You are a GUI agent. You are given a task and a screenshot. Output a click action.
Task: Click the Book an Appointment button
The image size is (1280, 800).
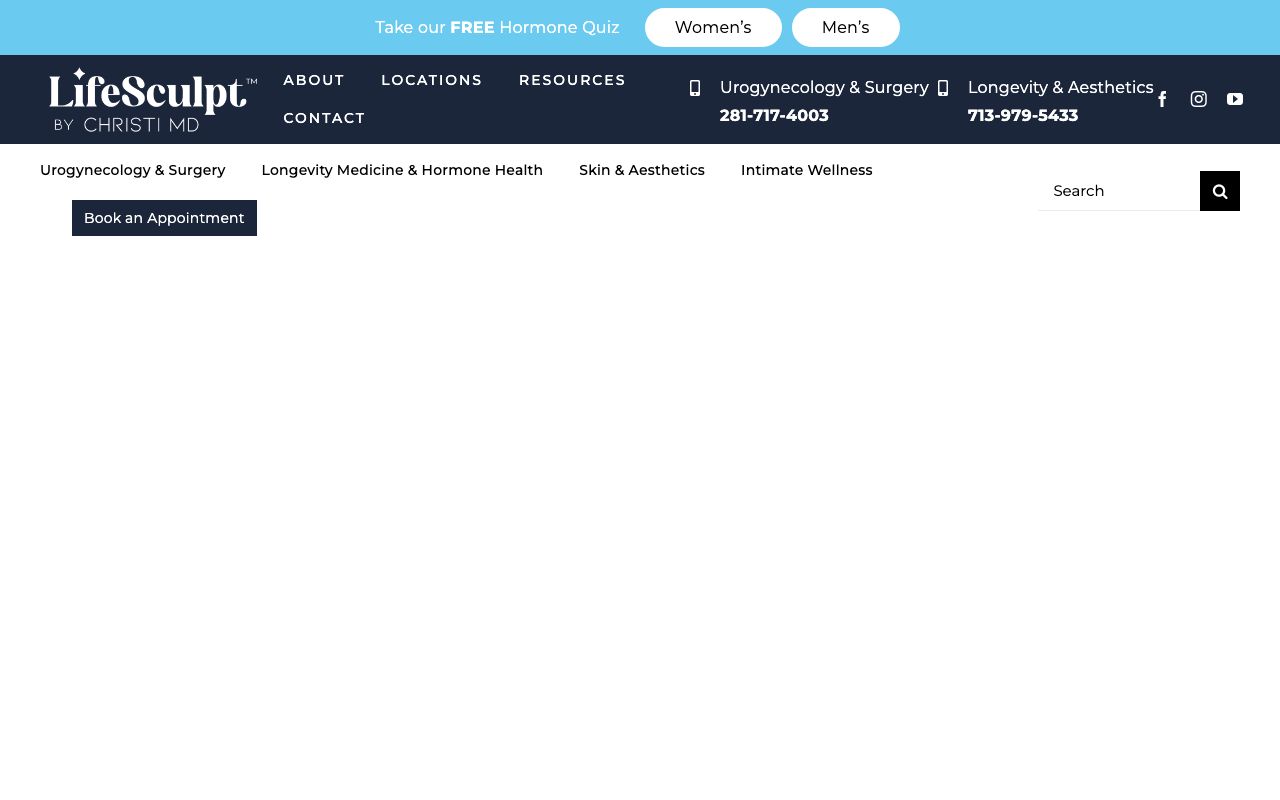164,218
